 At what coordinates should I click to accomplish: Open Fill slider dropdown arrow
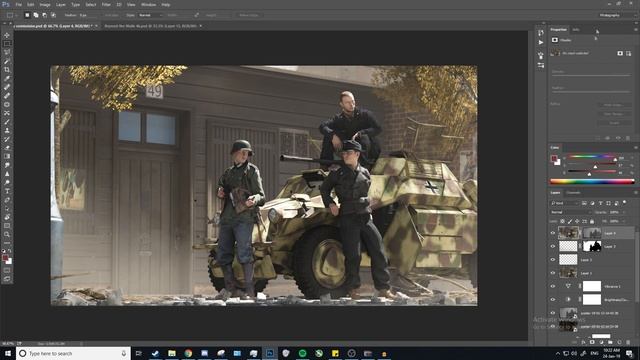coord(623,221)
